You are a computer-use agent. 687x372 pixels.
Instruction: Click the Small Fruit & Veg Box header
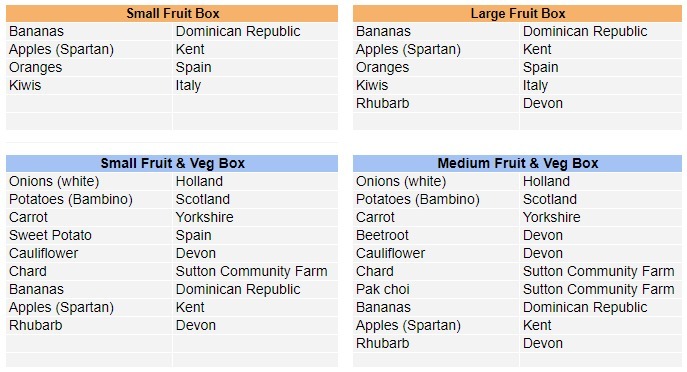tap(172, 163)
